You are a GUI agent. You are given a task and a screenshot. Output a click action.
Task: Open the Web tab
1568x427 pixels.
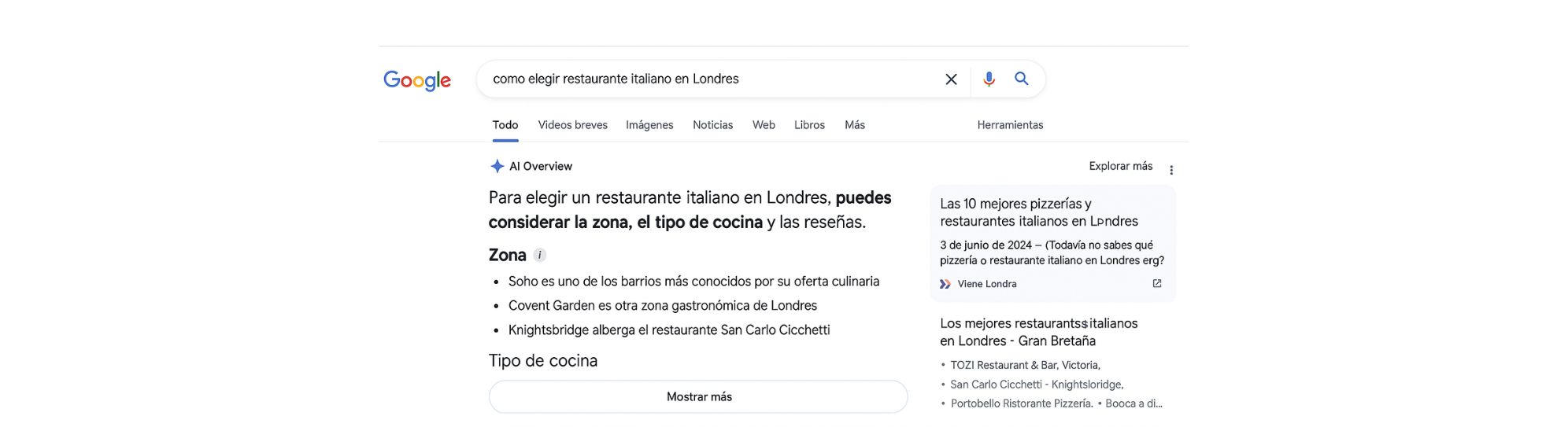764,125
